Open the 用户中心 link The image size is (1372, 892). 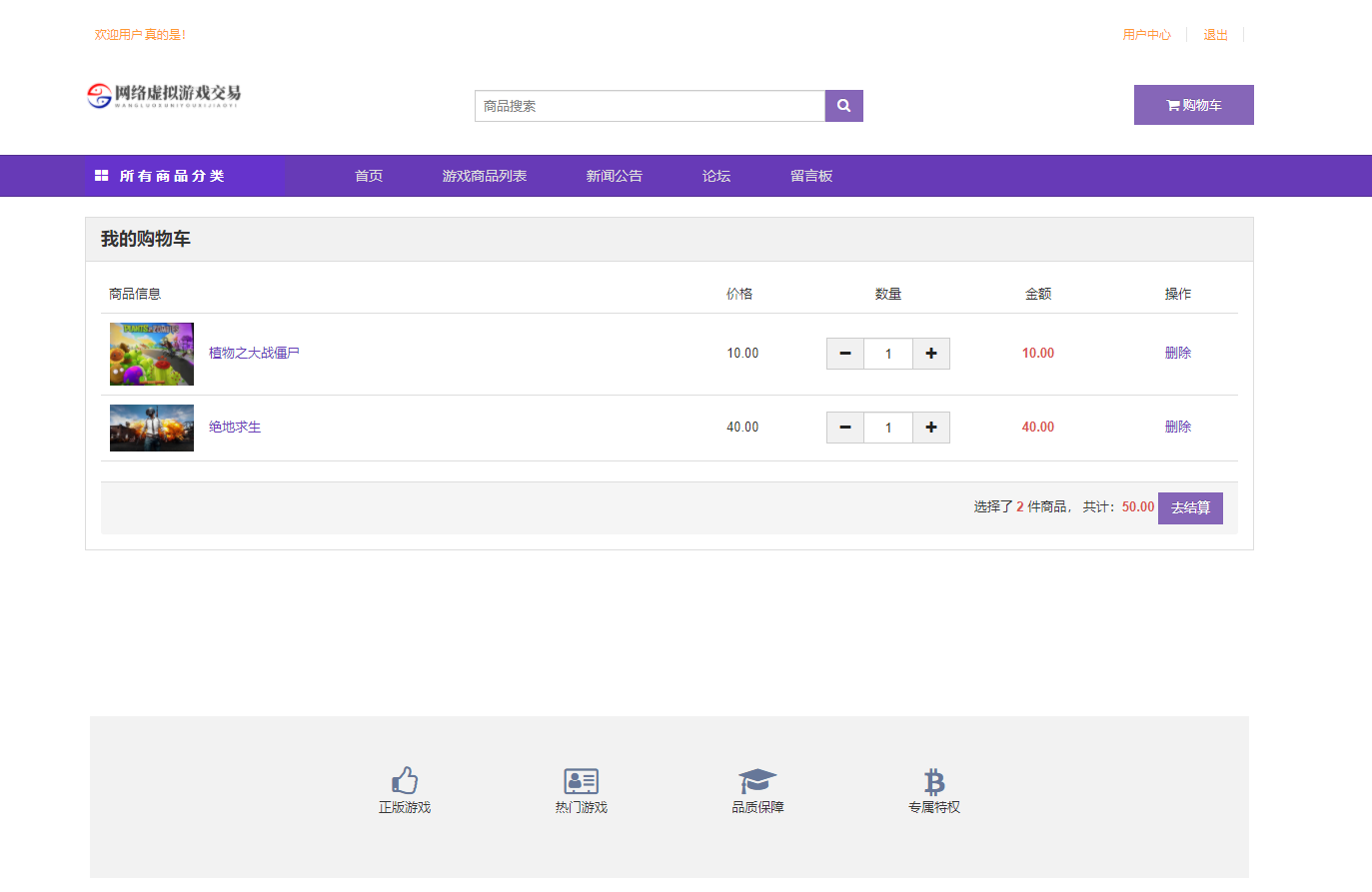[x=1146, y=35]
